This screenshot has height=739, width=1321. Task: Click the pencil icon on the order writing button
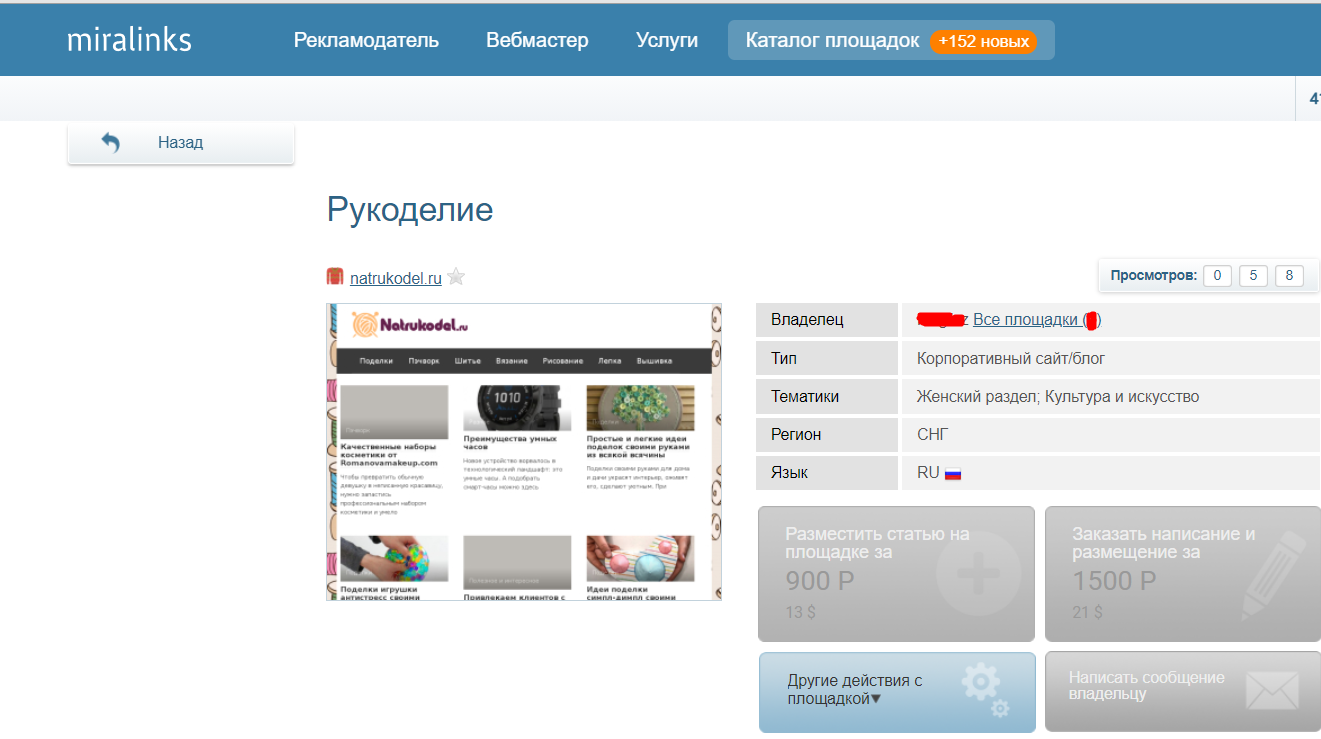point(1273,574)
